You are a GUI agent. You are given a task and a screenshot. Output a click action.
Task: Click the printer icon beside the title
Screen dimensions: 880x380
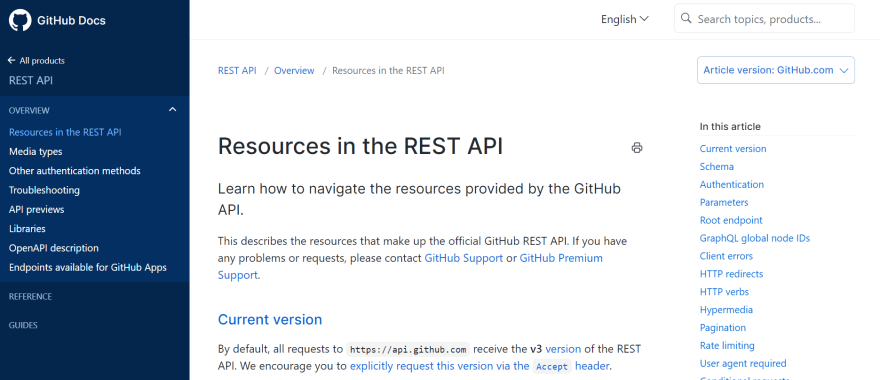coord(636,148)
